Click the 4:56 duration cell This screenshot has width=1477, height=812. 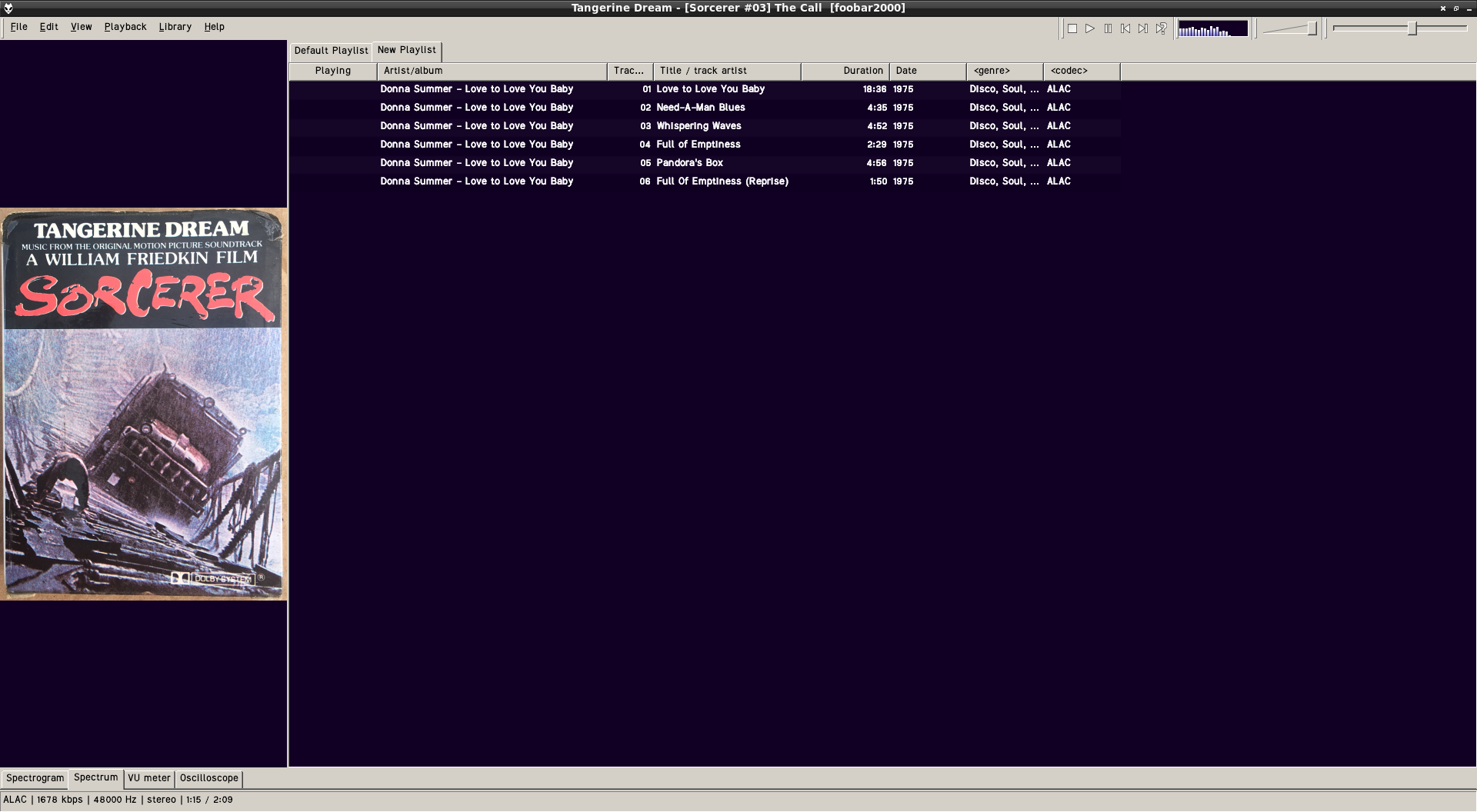pyautogui.click(x=877, y=163)
